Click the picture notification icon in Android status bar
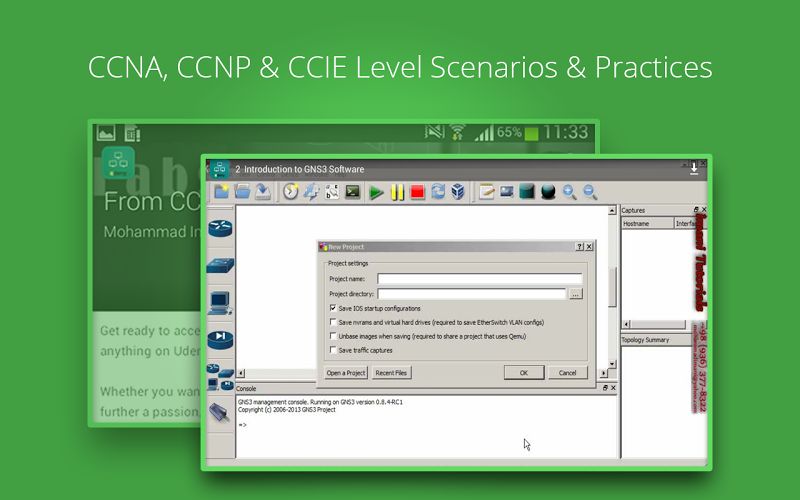This screenshot has width=800, height=500. [x=106, y=133]
